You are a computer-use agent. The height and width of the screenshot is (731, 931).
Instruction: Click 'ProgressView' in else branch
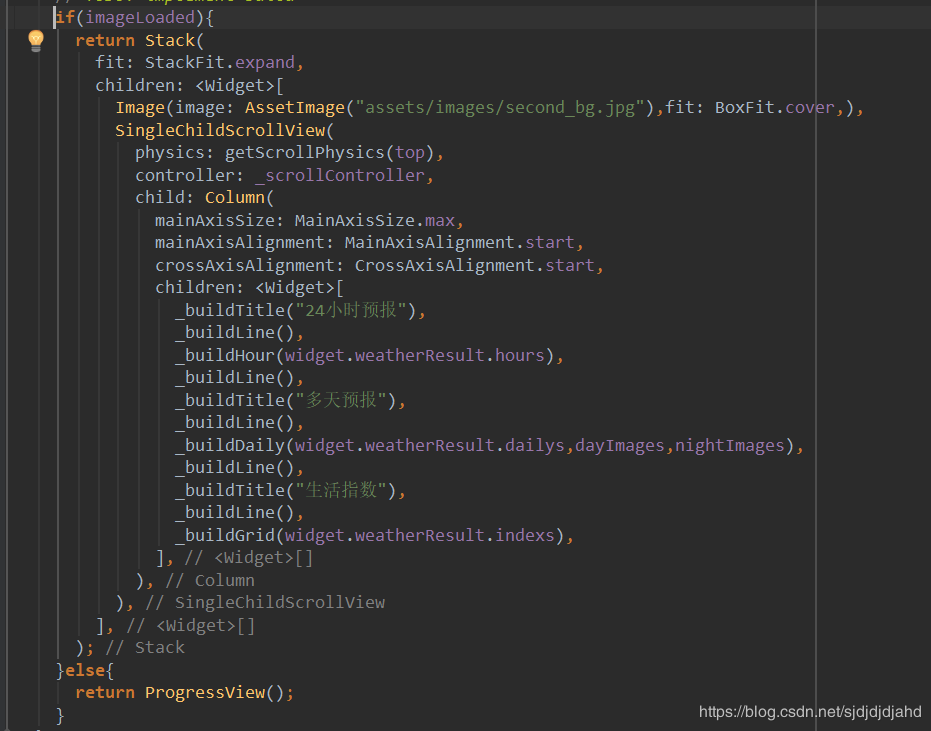tap(205, 692)
